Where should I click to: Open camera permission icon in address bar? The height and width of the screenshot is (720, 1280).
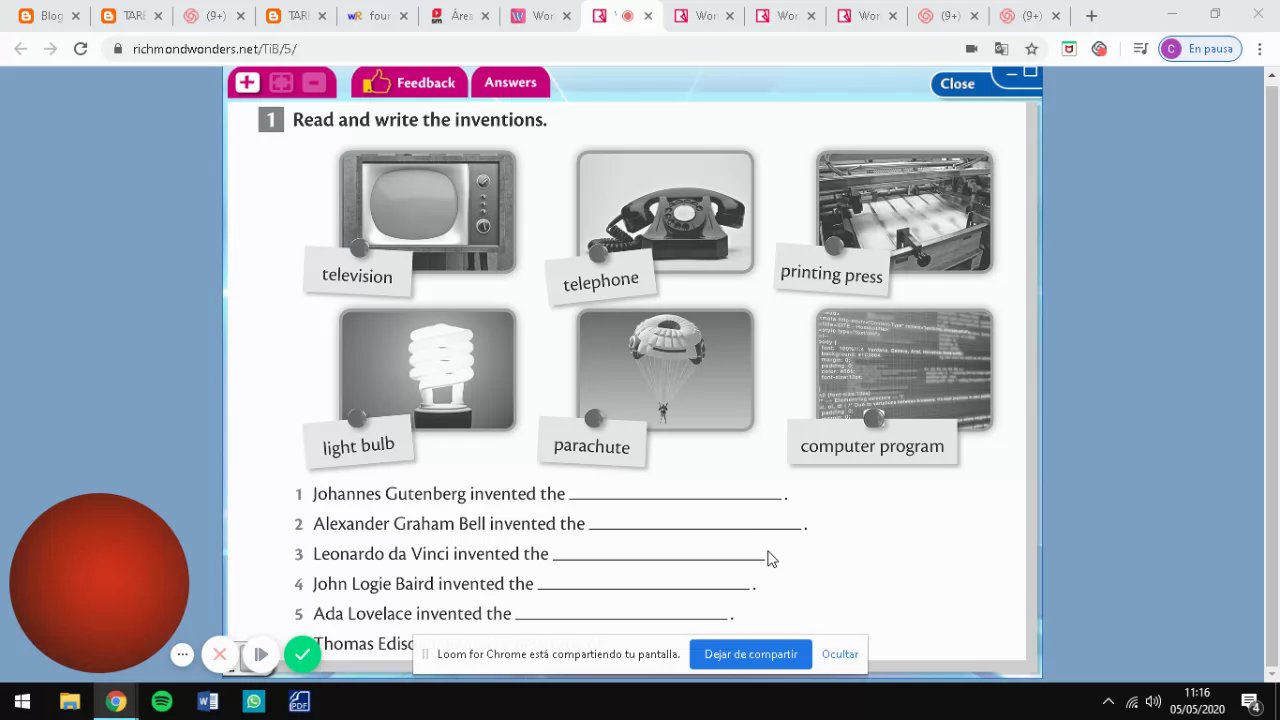pyautogui.click(x=971, y=48)
